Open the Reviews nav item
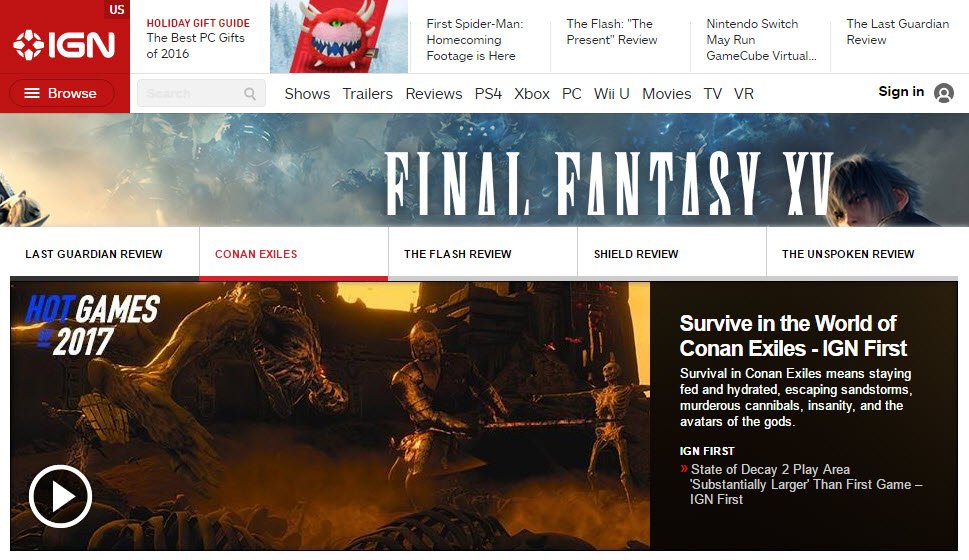Screen dimensions: 969x560 [x=434, y=94]
